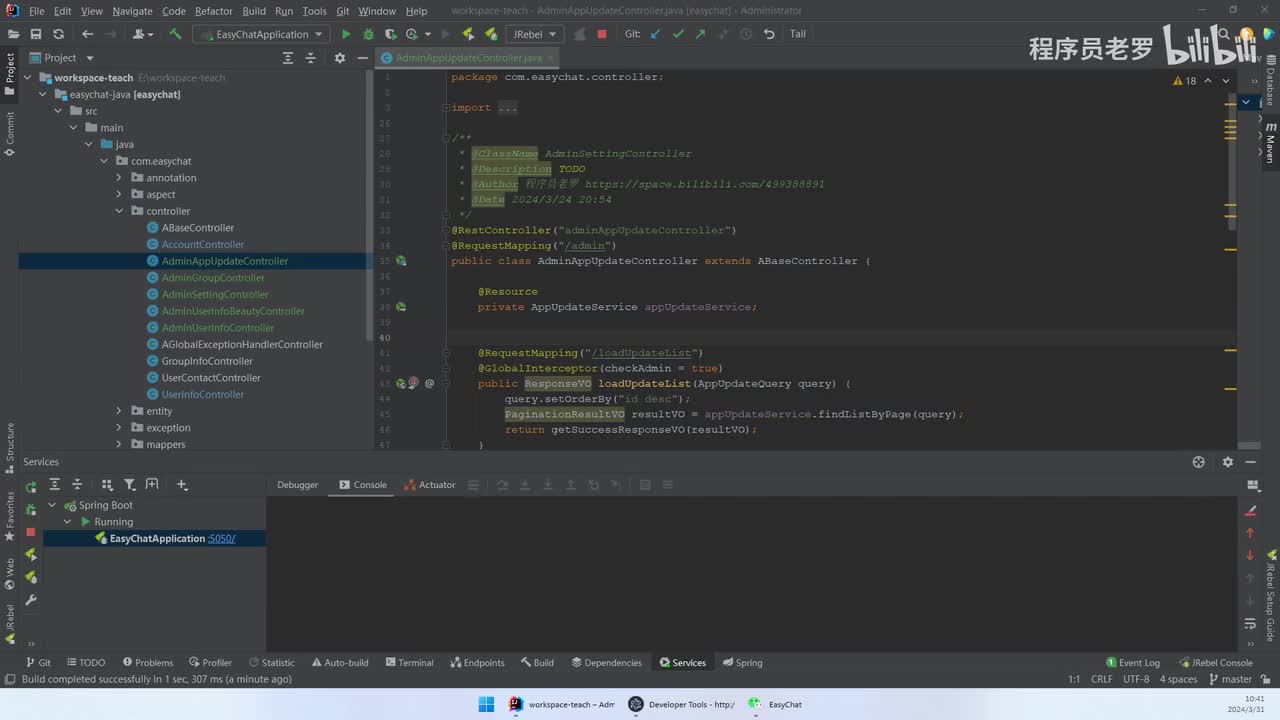Switch to the Debugger tab
The width and height of the screenshot is (1280, 720).
coord(297,485)
